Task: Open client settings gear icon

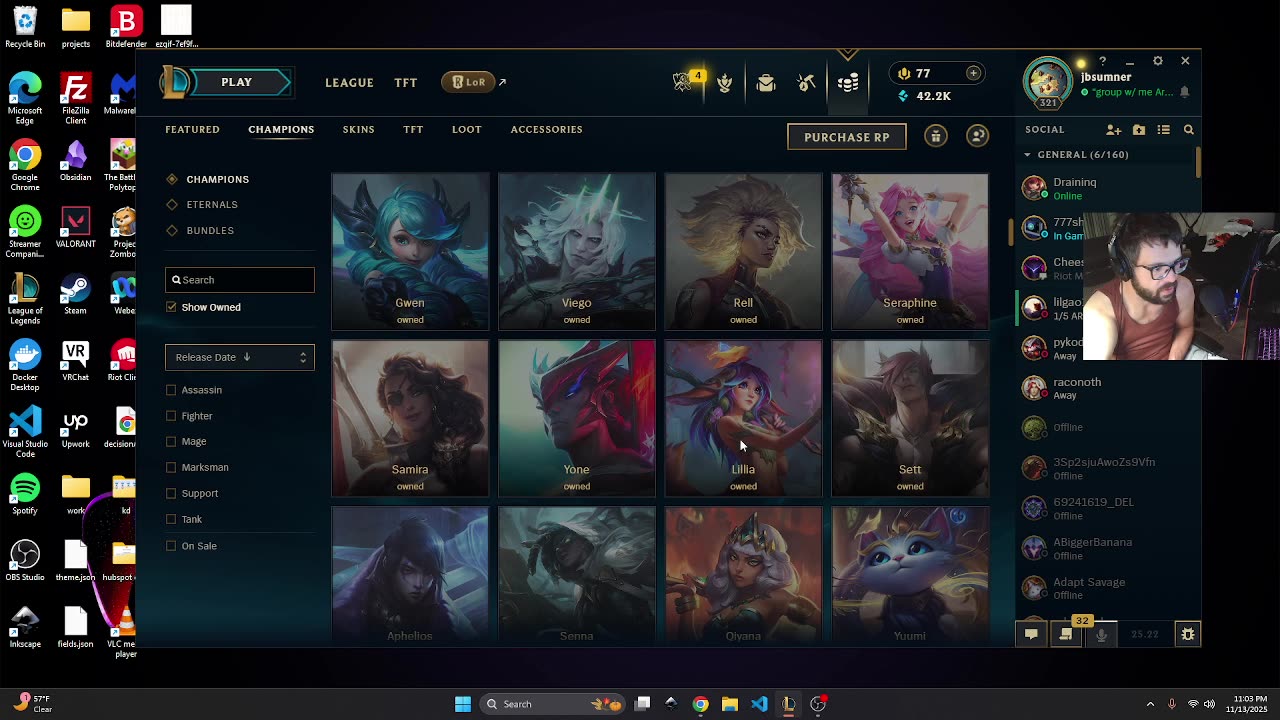Action: (x=1158, y=61)
